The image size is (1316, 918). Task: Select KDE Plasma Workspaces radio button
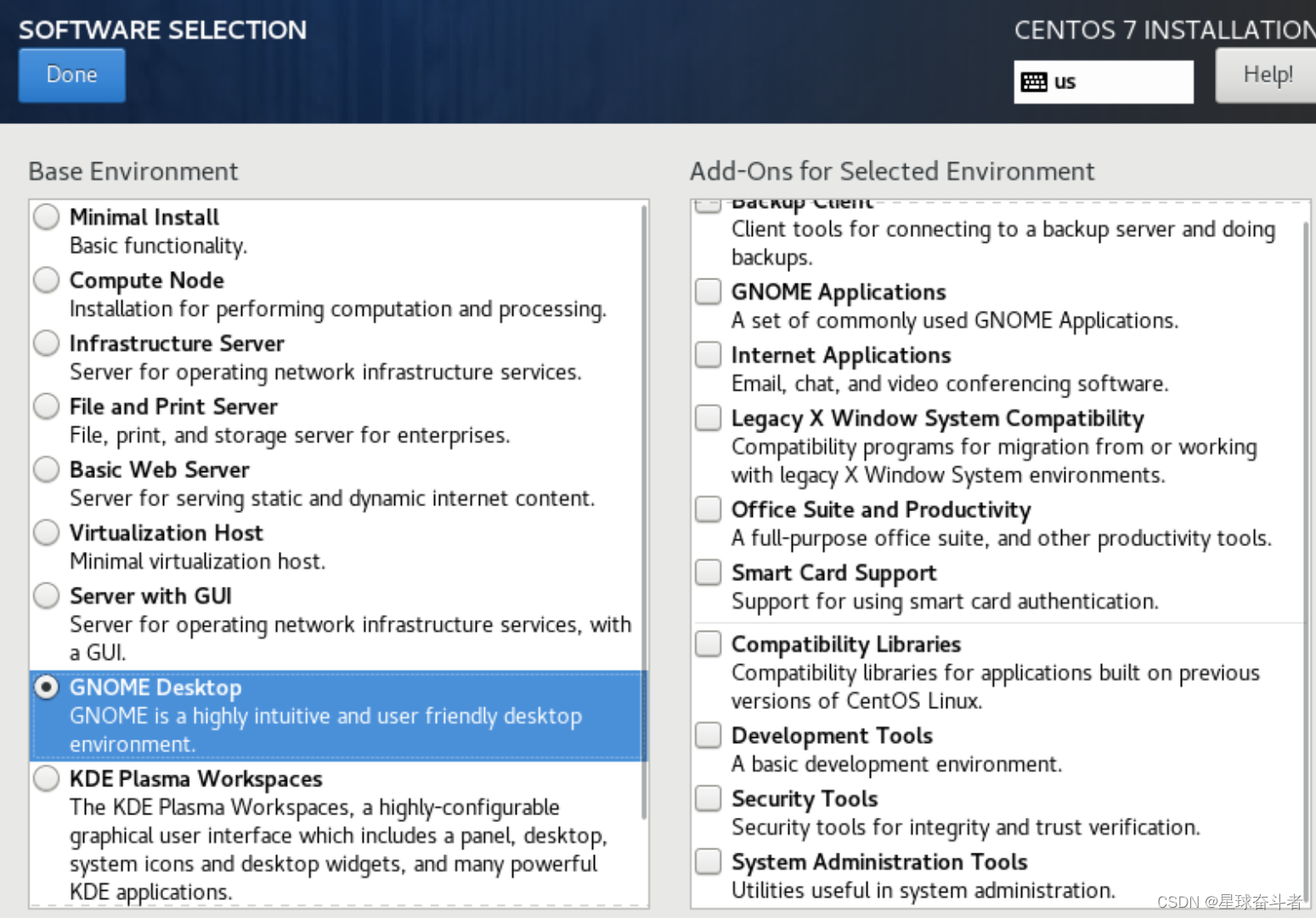tap(47, 779)
